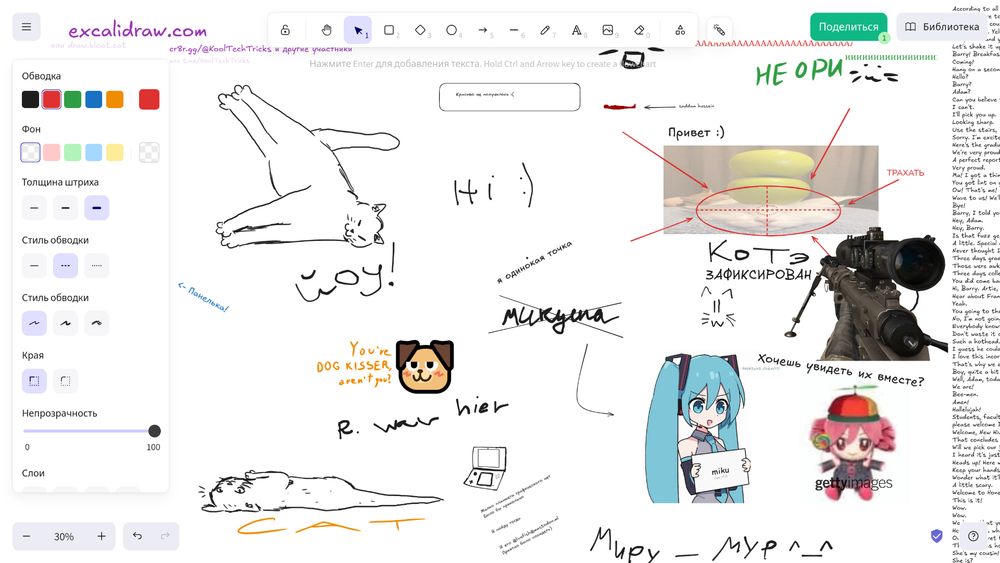Select the Laser pointer tool
Image resolution: width=1000 pixels, height=563 pixels.
pyautogui.click(x=719, y=30)
